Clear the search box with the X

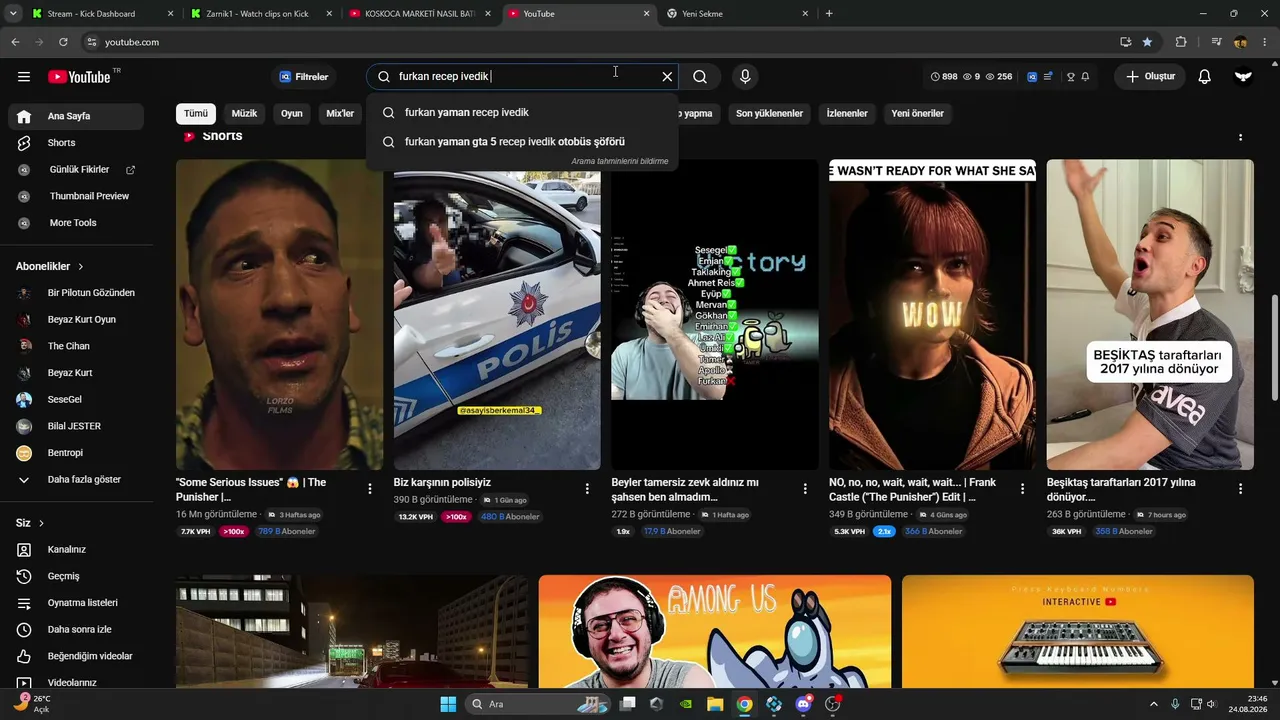(667, 77)
